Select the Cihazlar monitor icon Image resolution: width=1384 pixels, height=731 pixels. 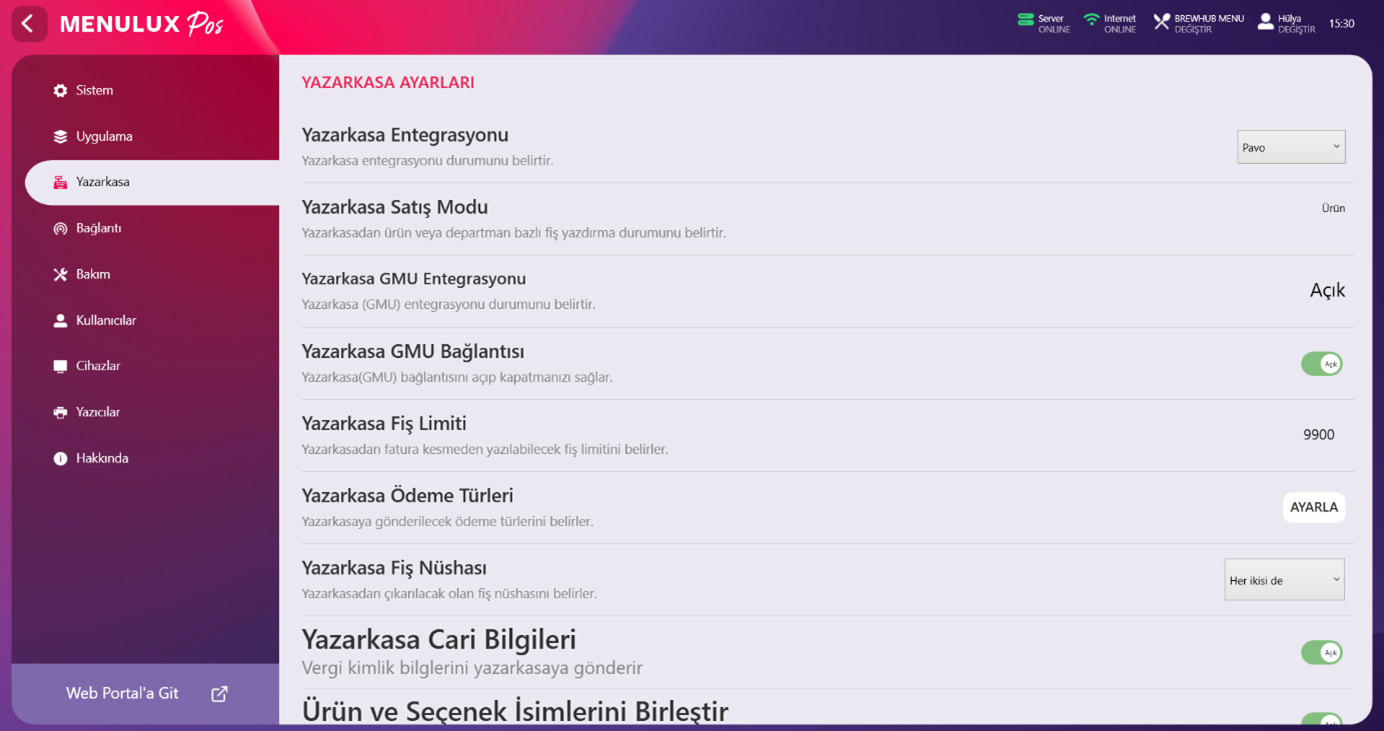59,365
